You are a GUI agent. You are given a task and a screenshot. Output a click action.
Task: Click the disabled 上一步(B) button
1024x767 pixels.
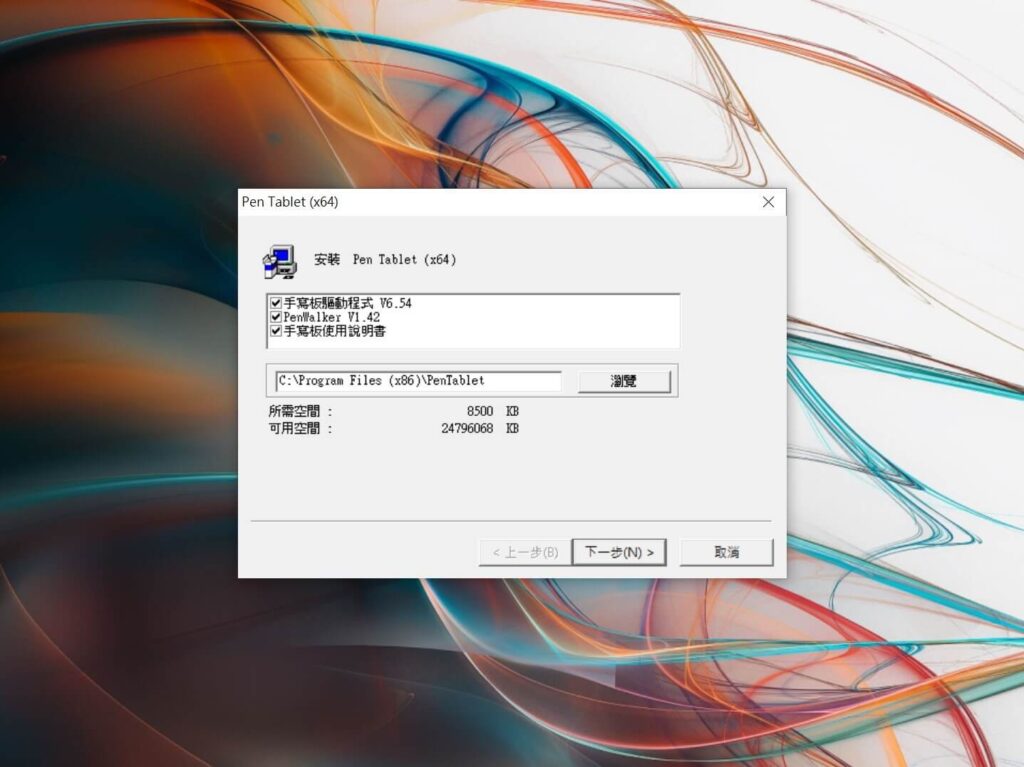pyautogui.click(x=525, y=552)
